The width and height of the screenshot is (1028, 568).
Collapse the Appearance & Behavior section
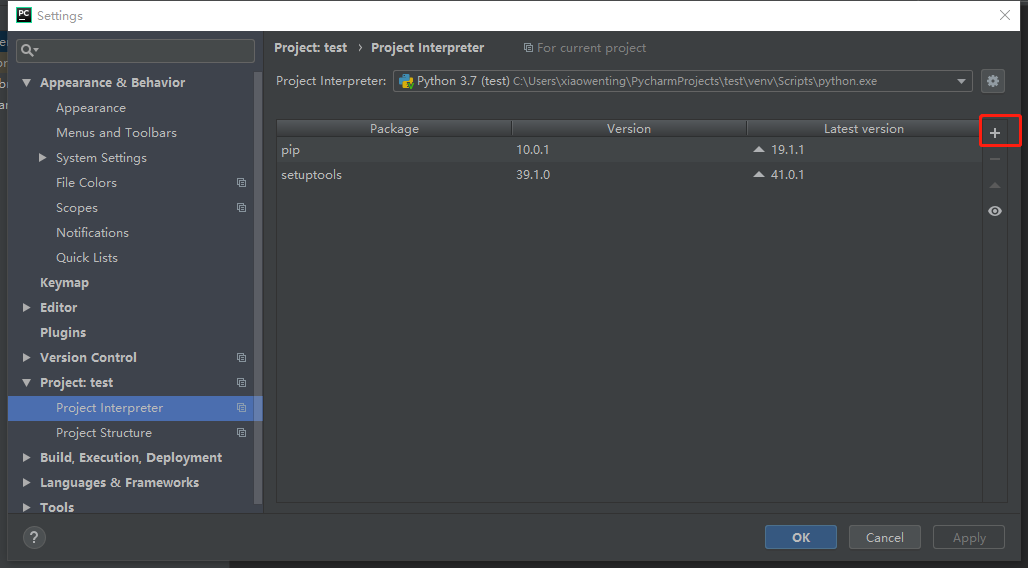(27, 83)
